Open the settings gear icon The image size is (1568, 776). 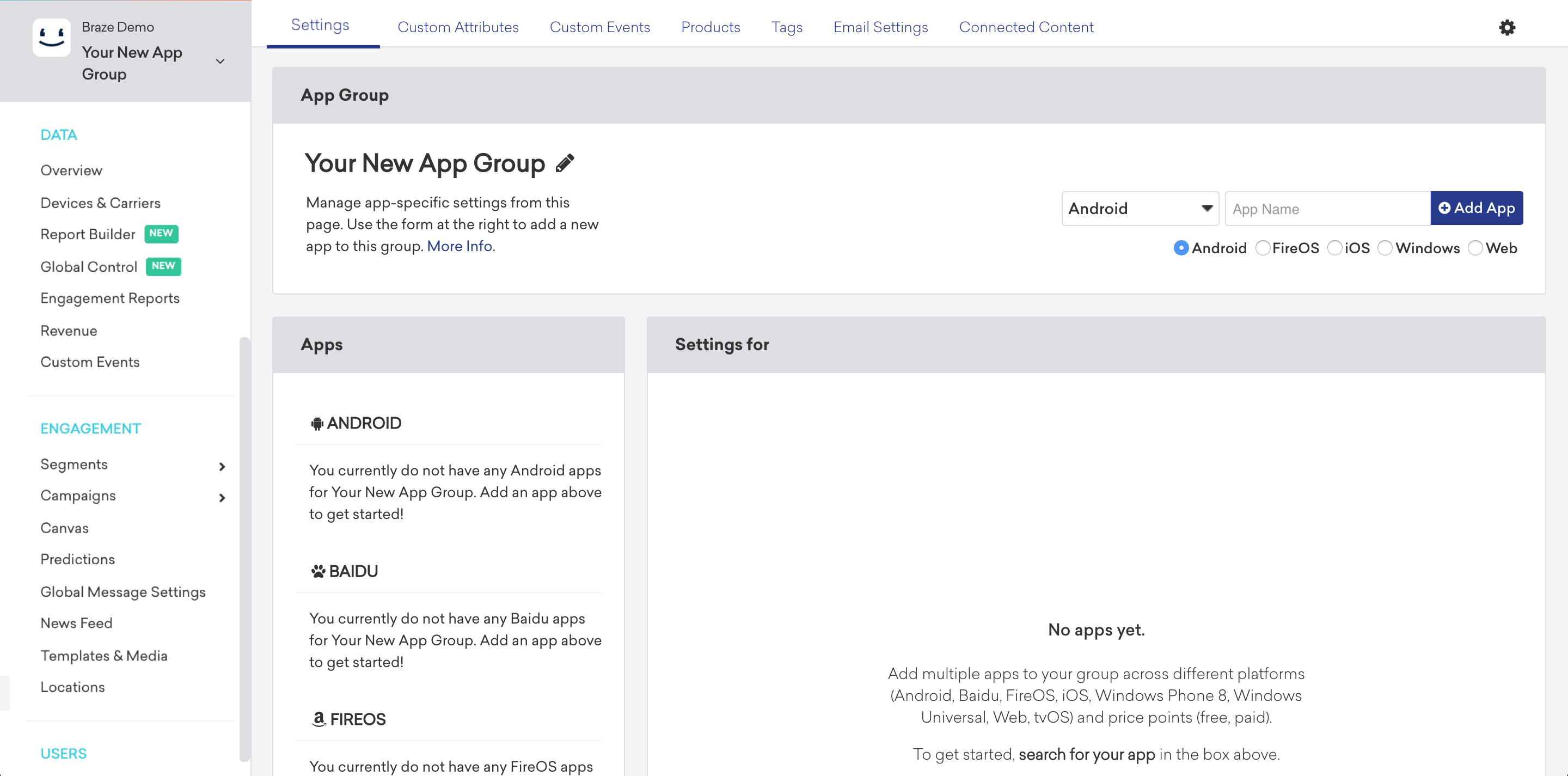tap(1506, 27)
